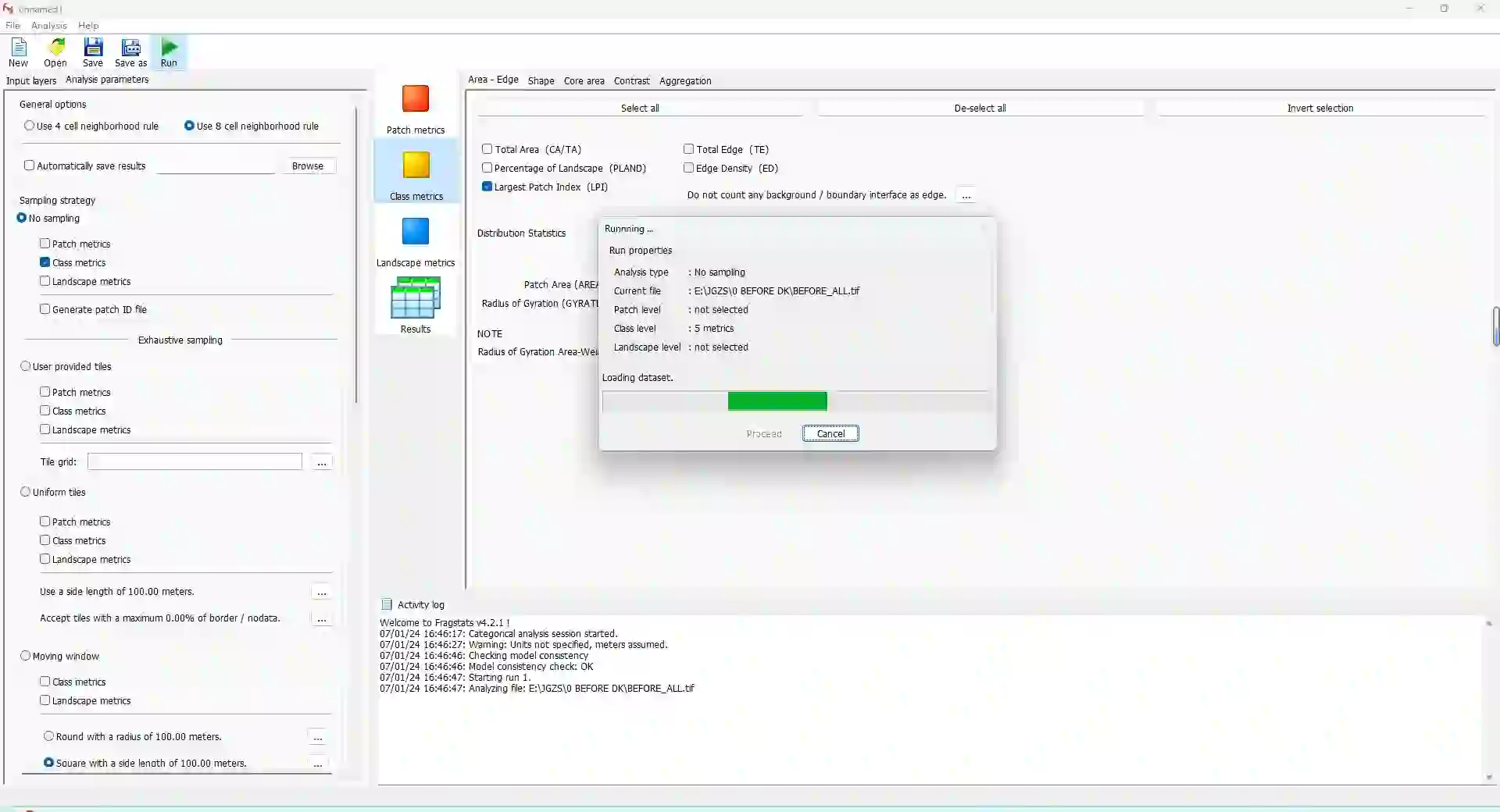Open the Patch metrics red icon
Image resolution: width=1500 pixels, height=812 pixels.
click(416, 99)
